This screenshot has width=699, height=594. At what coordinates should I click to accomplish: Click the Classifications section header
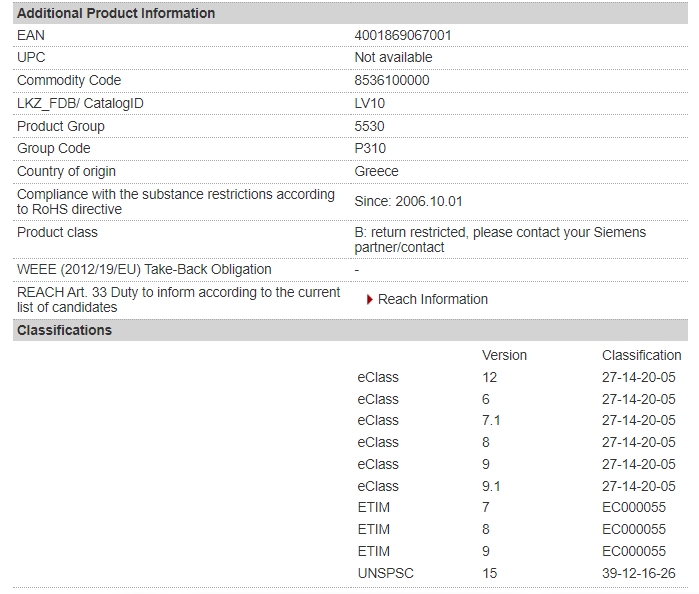[64, 330]
